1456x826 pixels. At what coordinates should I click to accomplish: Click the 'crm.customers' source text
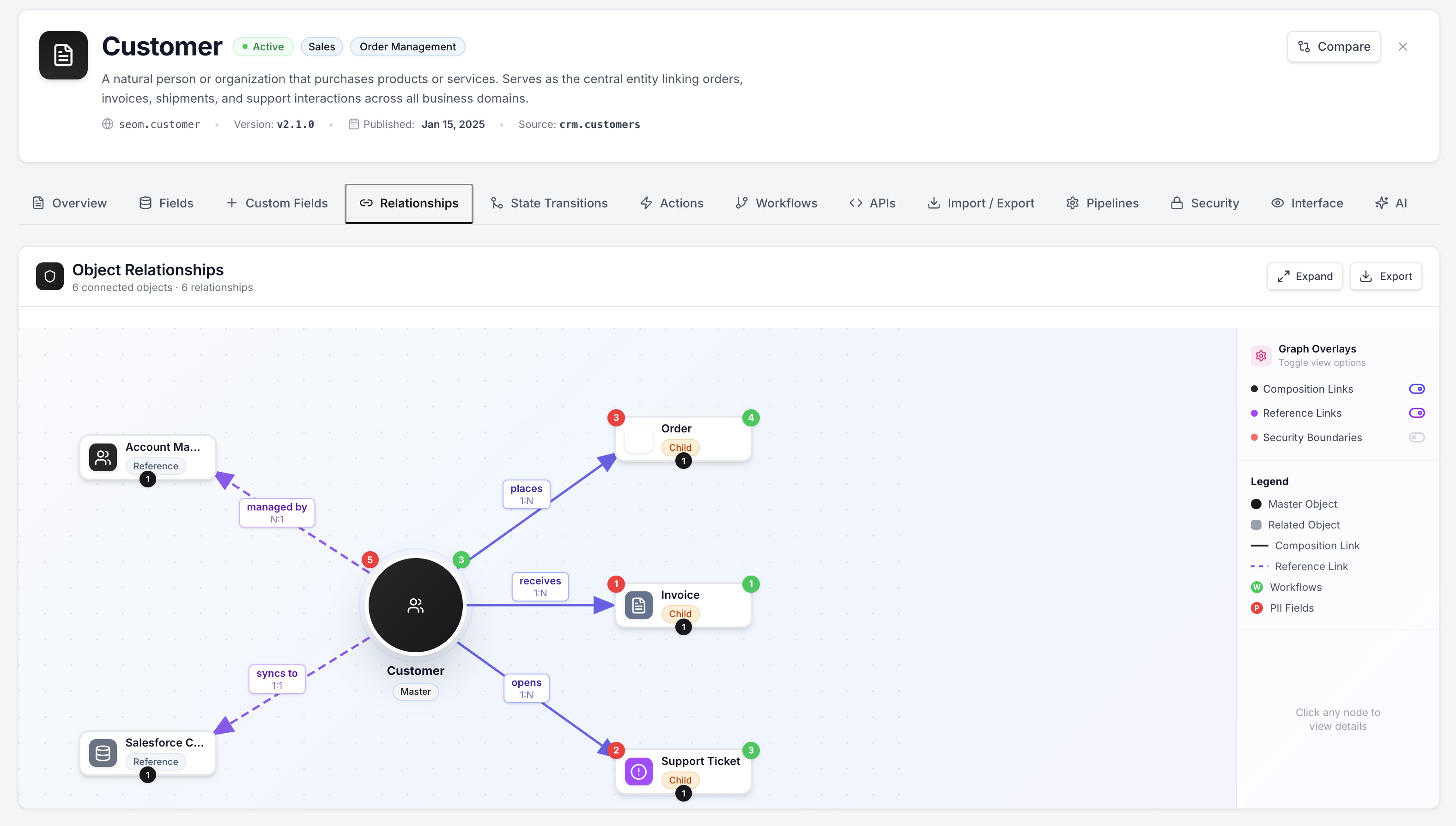click(x=600, y=124)
